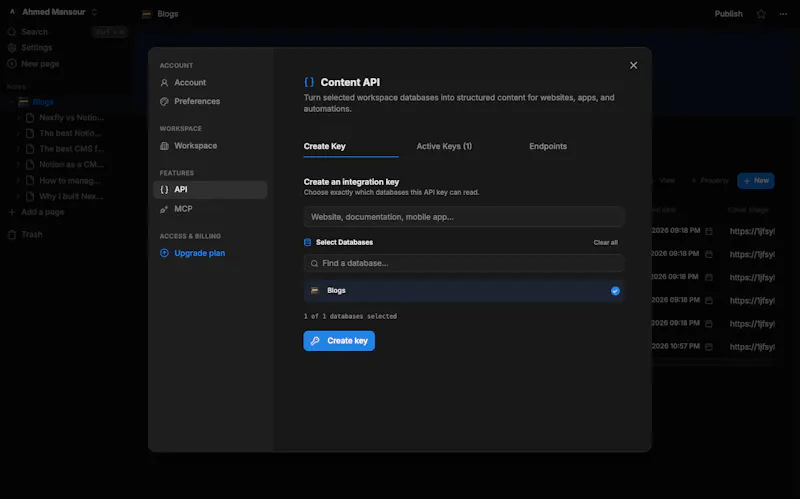Click Search in the left sidebar
The height and width of the screenshot is (499, 800).
(34, 32)
